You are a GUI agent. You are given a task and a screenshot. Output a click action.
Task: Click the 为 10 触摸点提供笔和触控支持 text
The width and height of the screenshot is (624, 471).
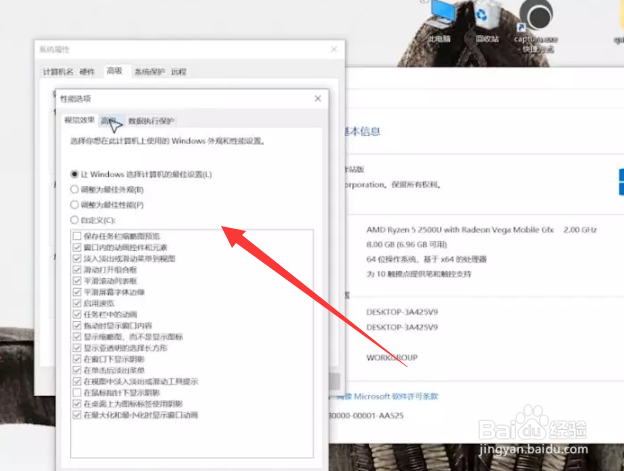[x=419, y=274]
